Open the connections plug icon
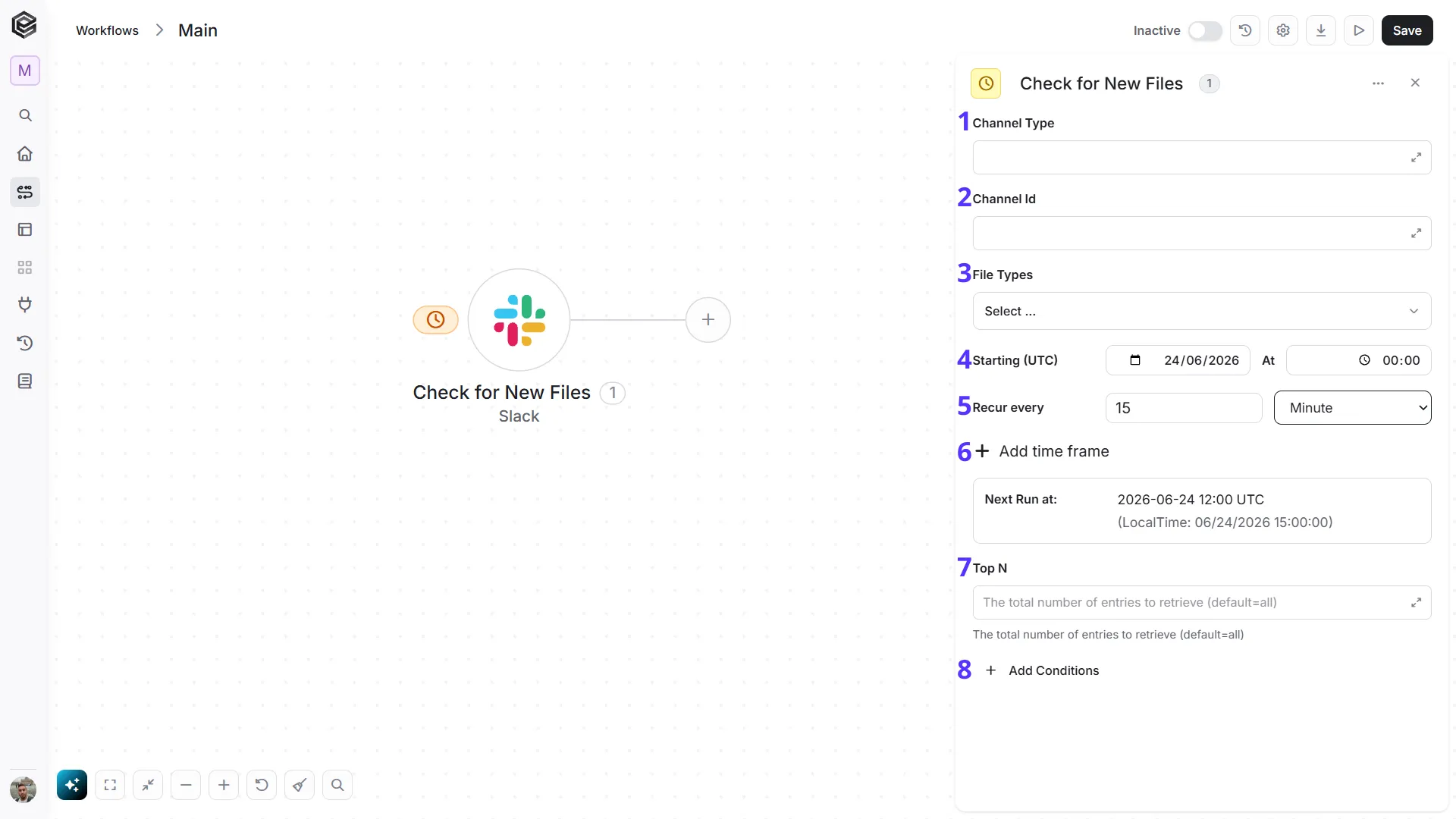The height and width of the screenshot is (819, 1456). click(25, 305)
